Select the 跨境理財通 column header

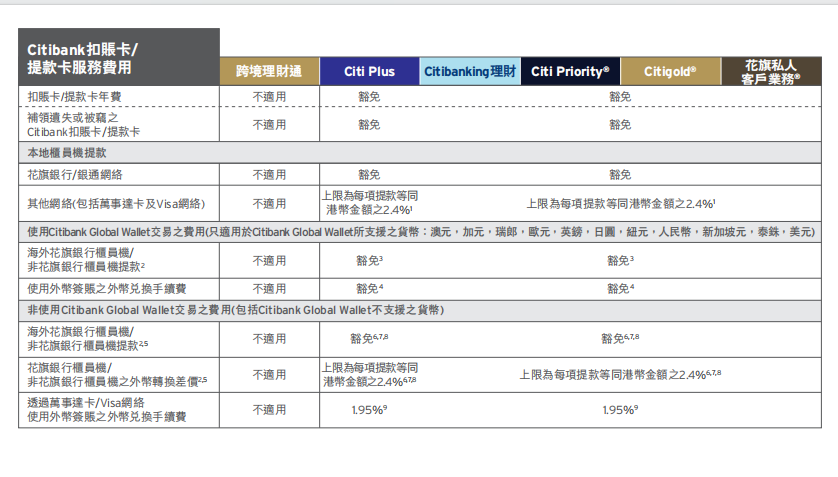pyautogui.click(x=269, y=72)
